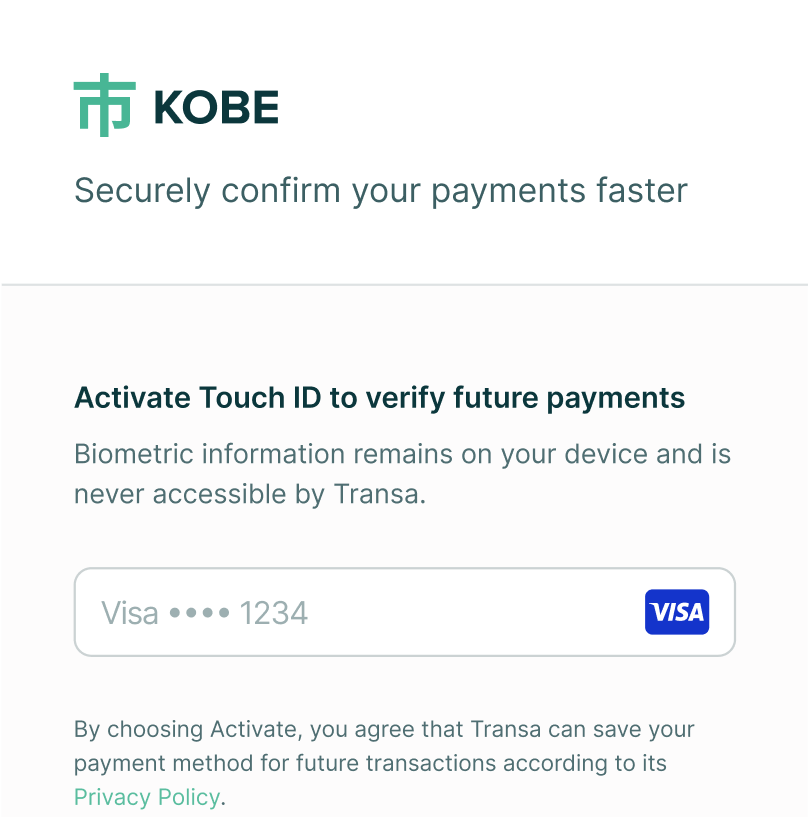The height and width of the screenshot is (817, 808).
Task: Click "future payments" in the bold heading
Action: [569, 398]
